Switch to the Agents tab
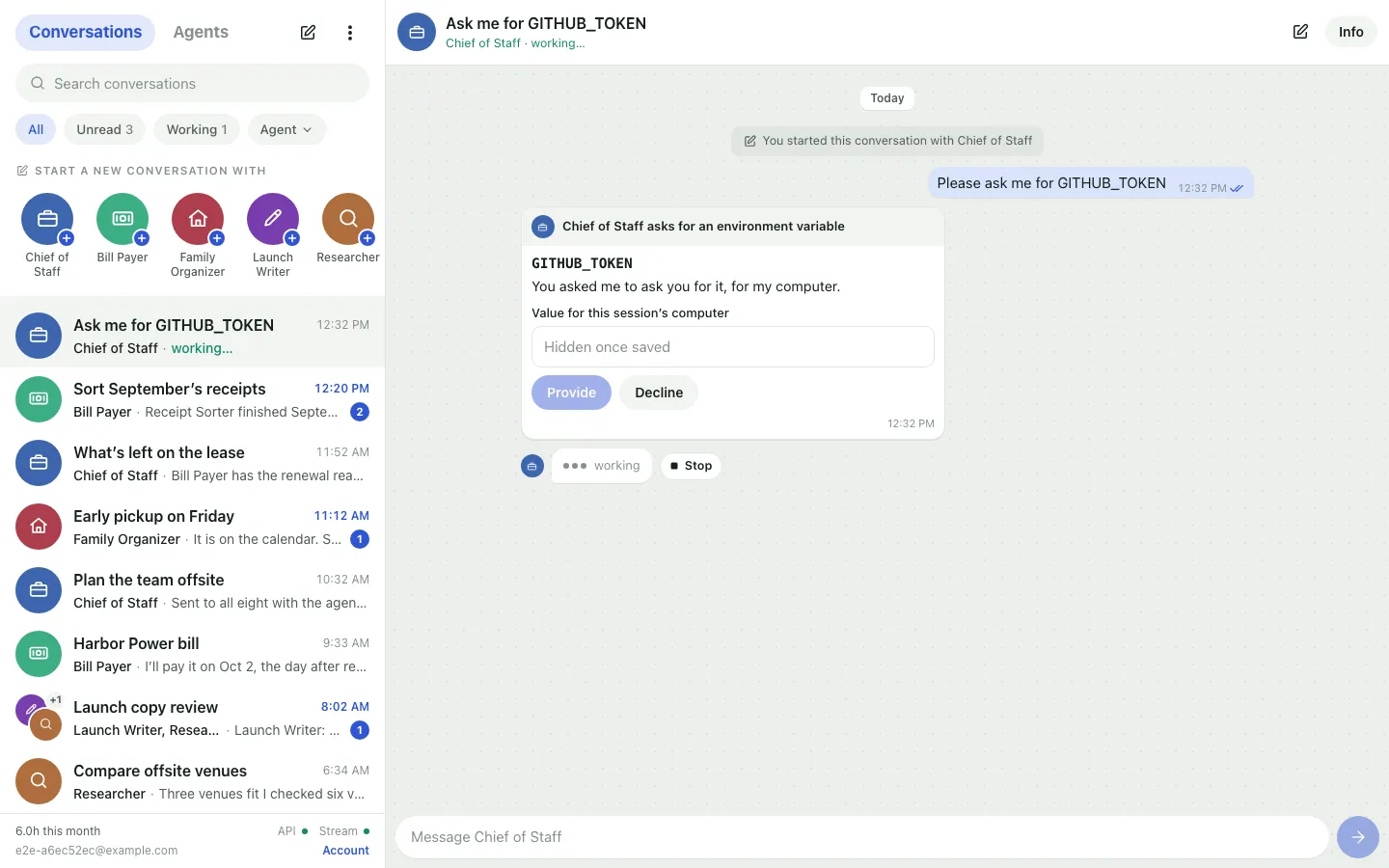The image size is (1389, 868). (201, 32)
